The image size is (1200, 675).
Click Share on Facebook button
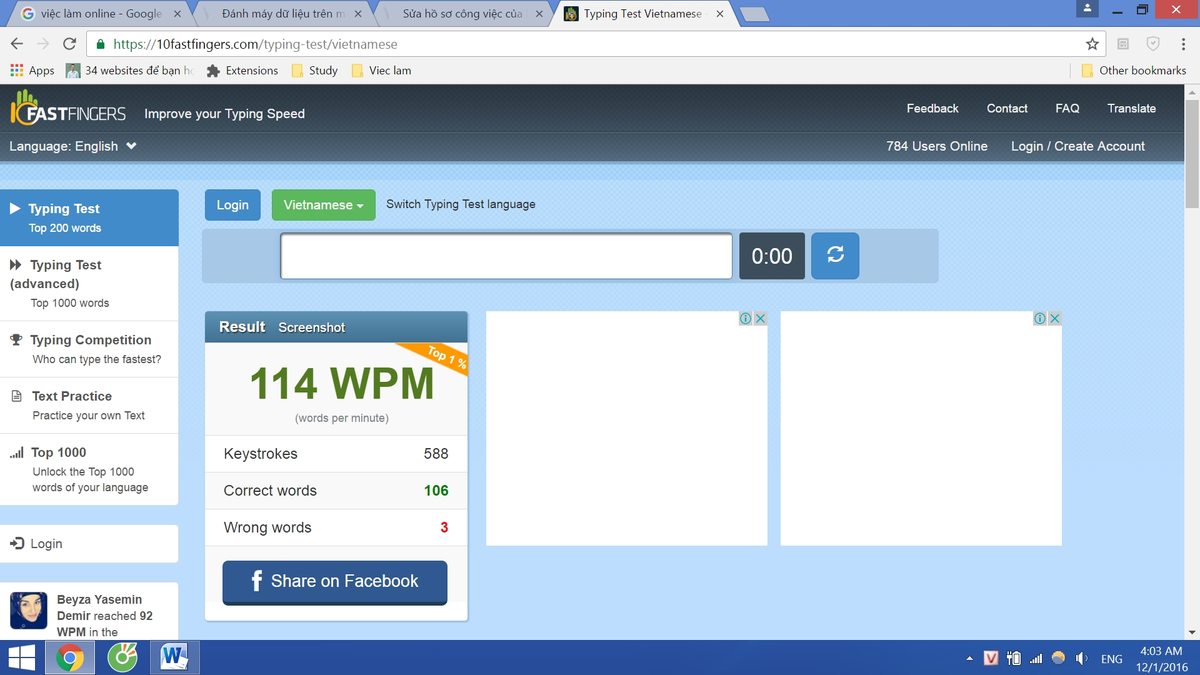(335, 582)
